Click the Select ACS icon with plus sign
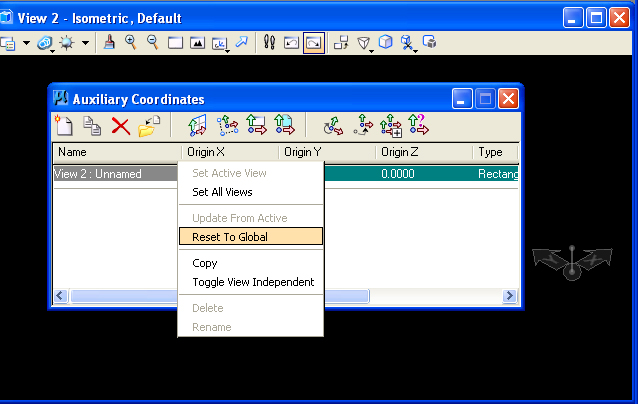This screenshot has height=404, width=638. (x=391, y=126)
